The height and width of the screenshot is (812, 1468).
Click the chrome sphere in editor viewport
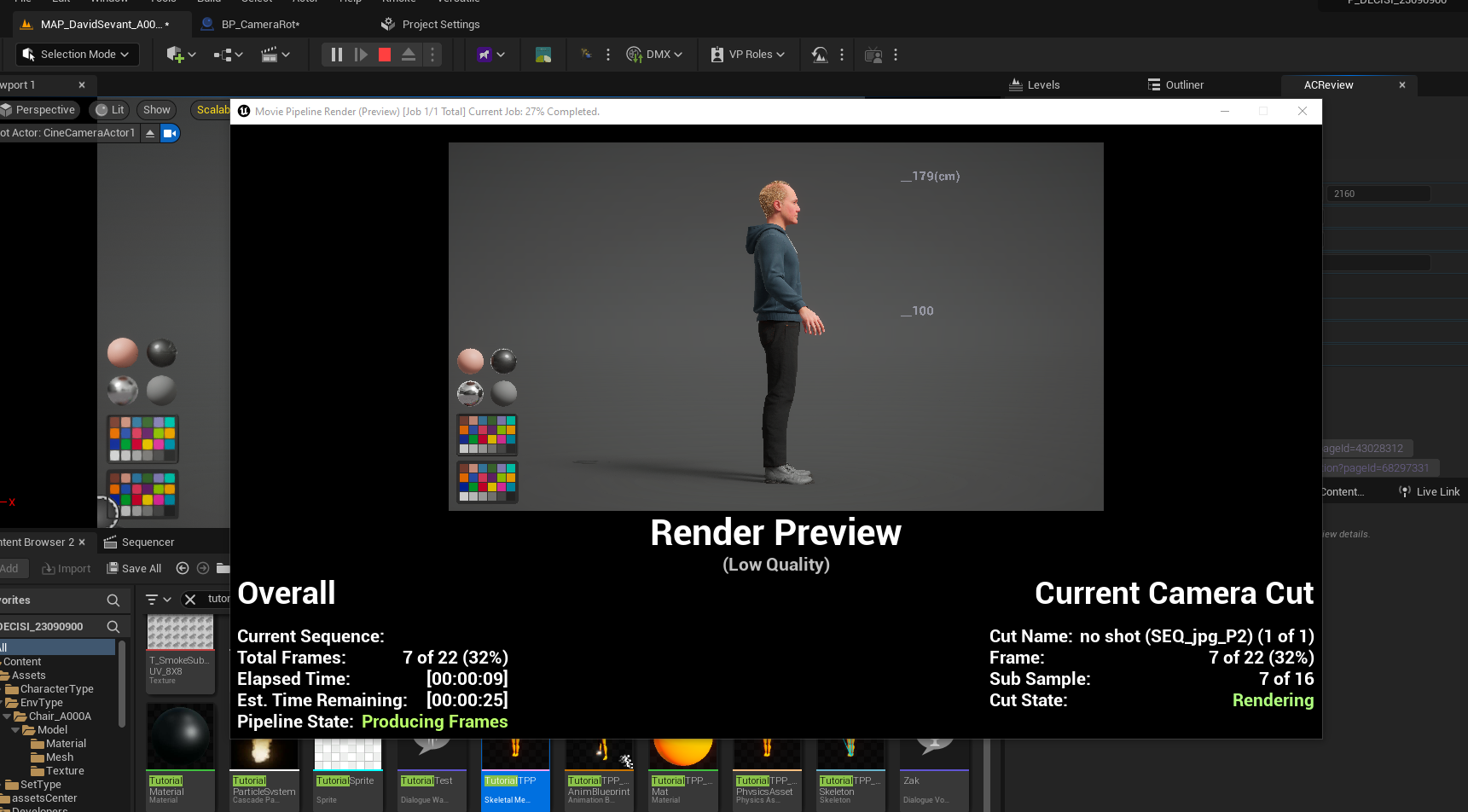coord(123,390)
